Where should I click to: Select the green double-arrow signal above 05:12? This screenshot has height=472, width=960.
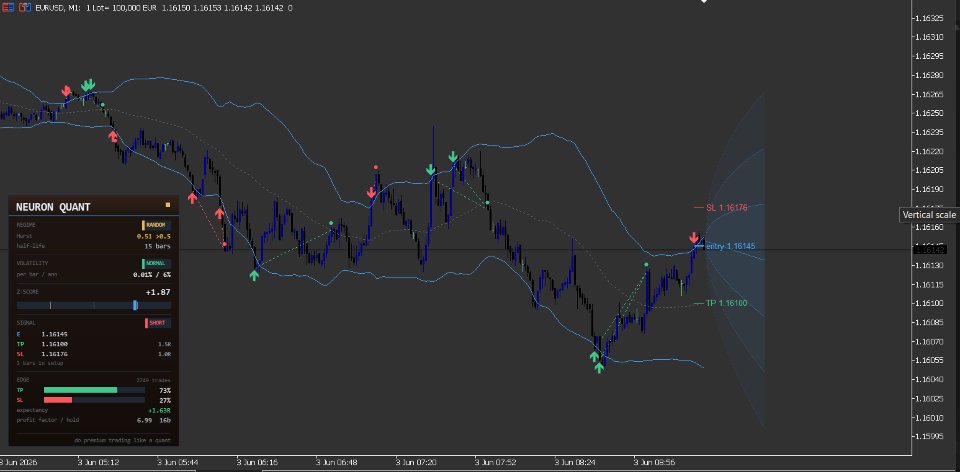pos(89,84)
